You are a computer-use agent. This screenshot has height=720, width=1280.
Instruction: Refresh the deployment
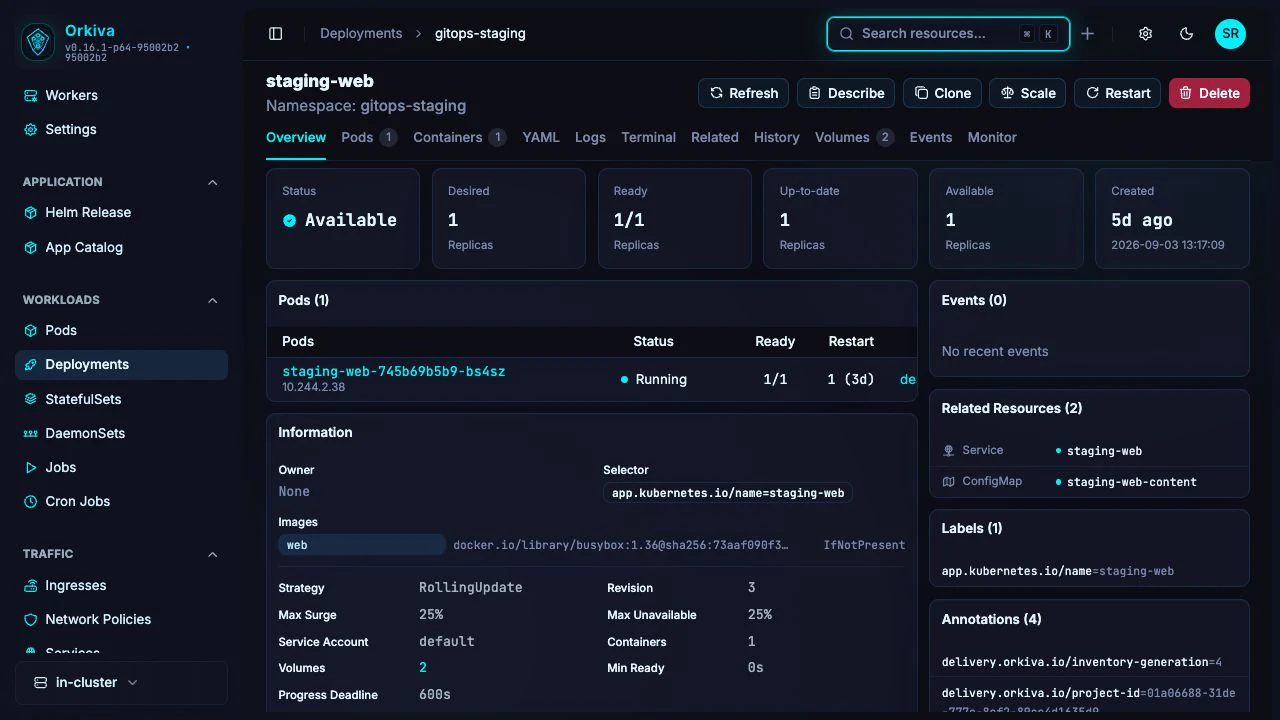[x=743, y=93]
